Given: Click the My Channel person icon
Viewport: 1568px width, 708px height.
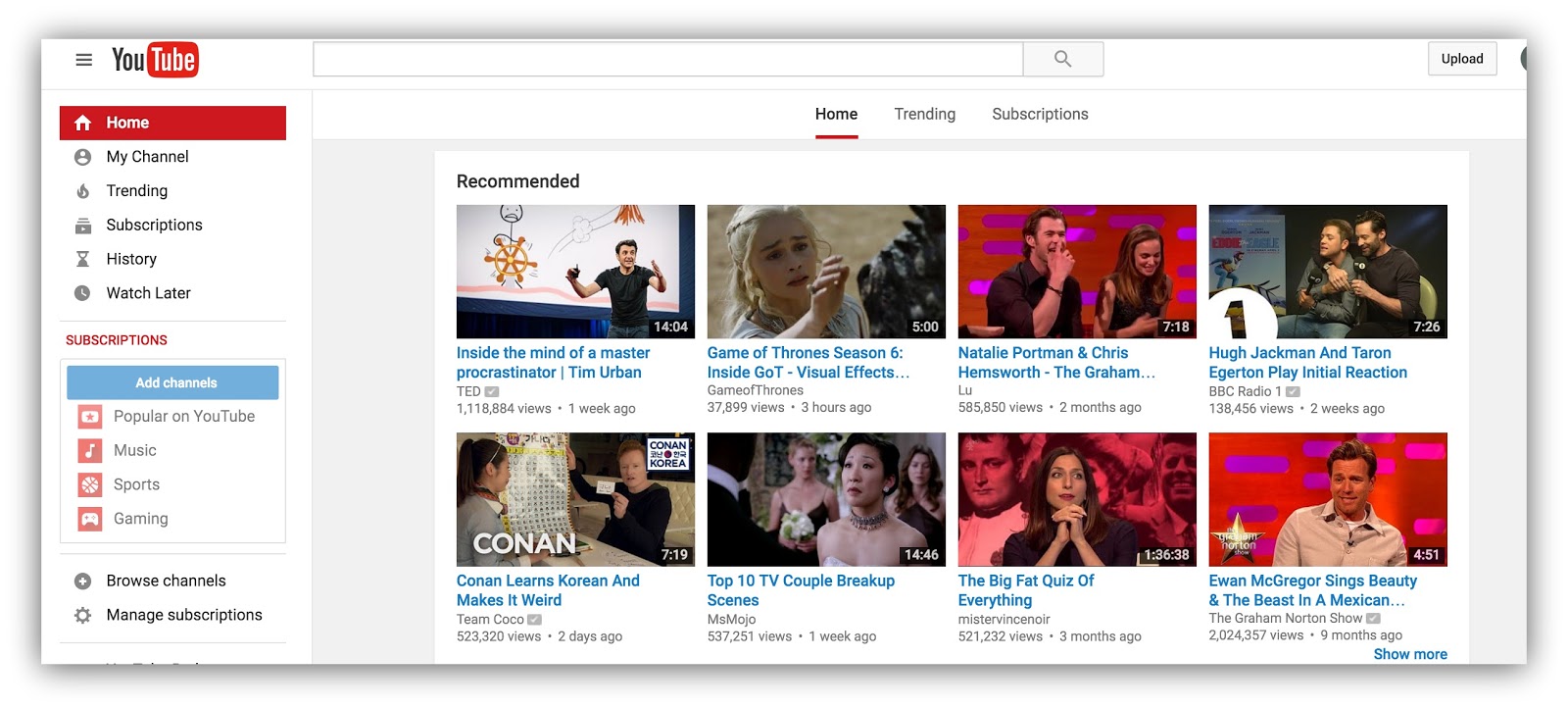Looking at the screenshot, I should tap(83, 157).
